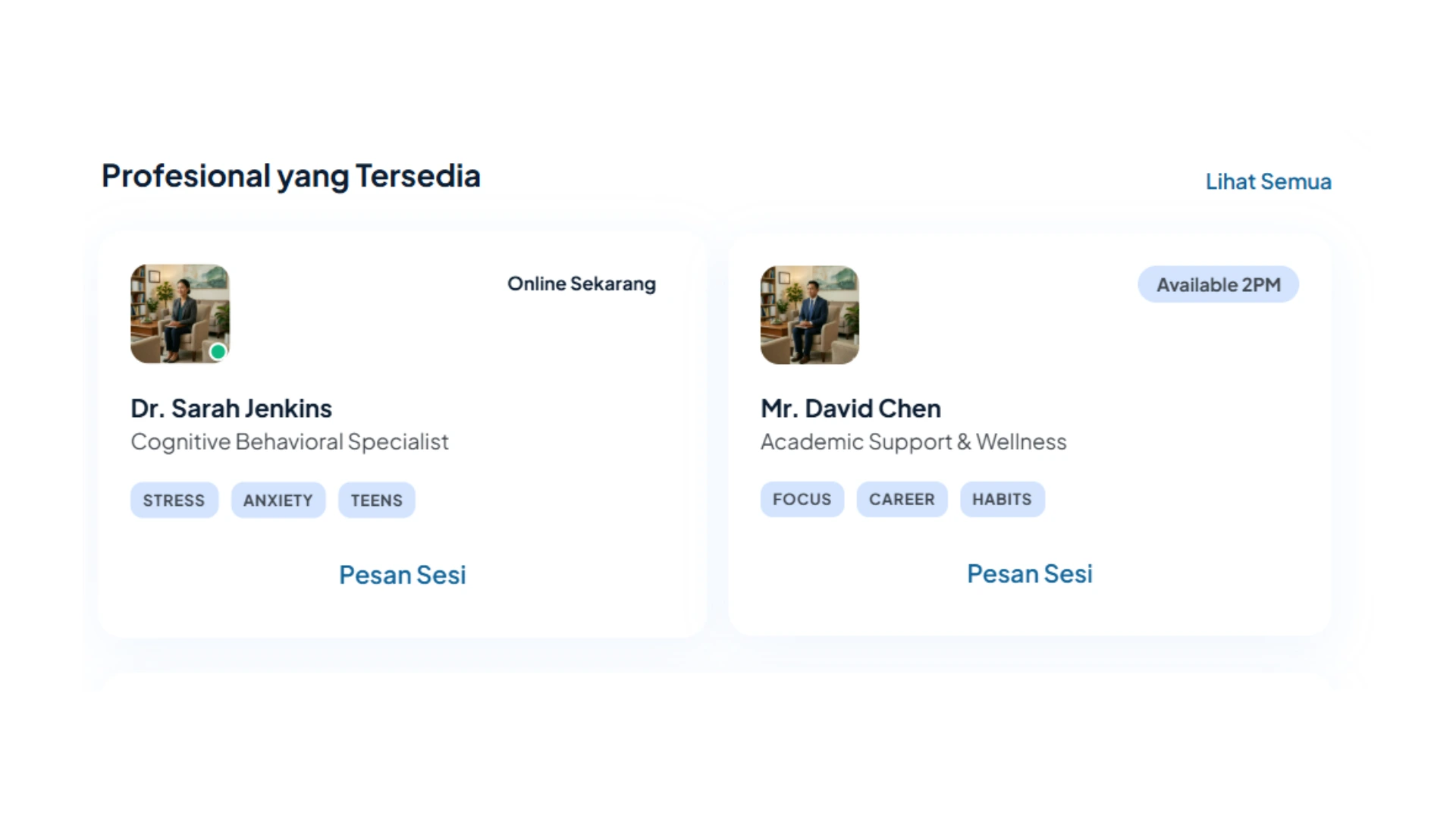Click Pesan Sesi for Mr. David Chen

click(1030, 574)
